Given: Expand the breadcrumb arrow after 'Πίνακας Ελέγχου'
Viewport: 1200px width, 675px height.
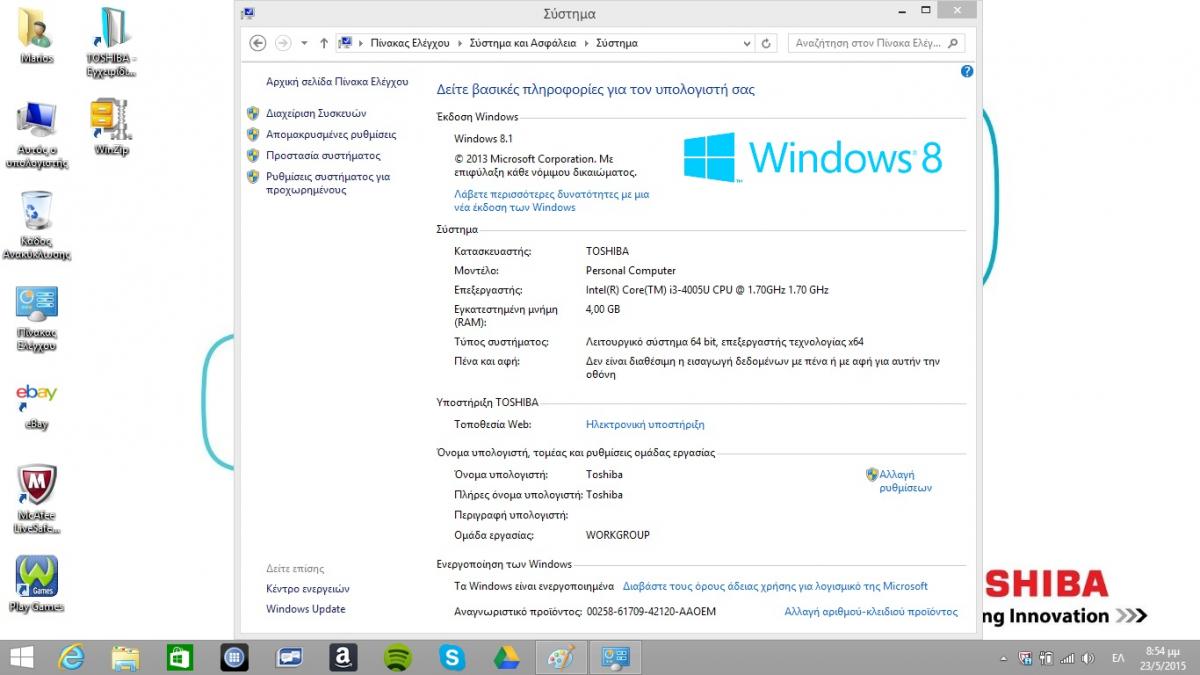Looking at the screenshot, I should pos(460,43).
